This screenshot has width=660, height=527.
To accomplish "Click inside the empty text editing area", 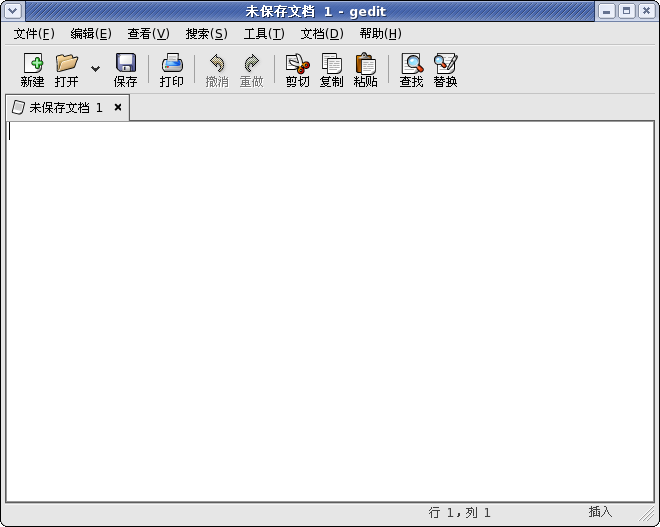I will (x=330, y=311).
